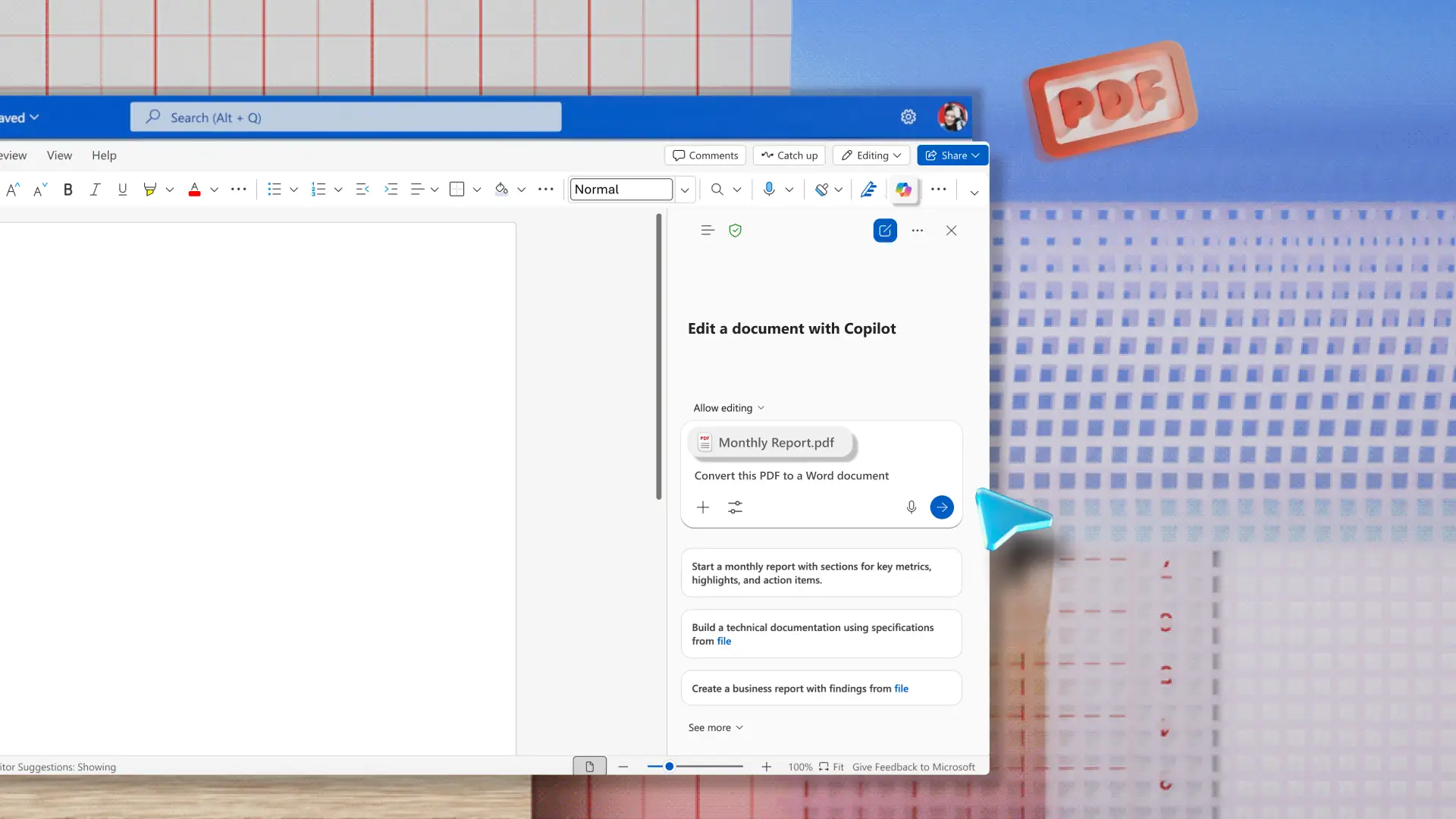Toggle underline formatting
The image size is (1456, 819).
tap(122, 190)
